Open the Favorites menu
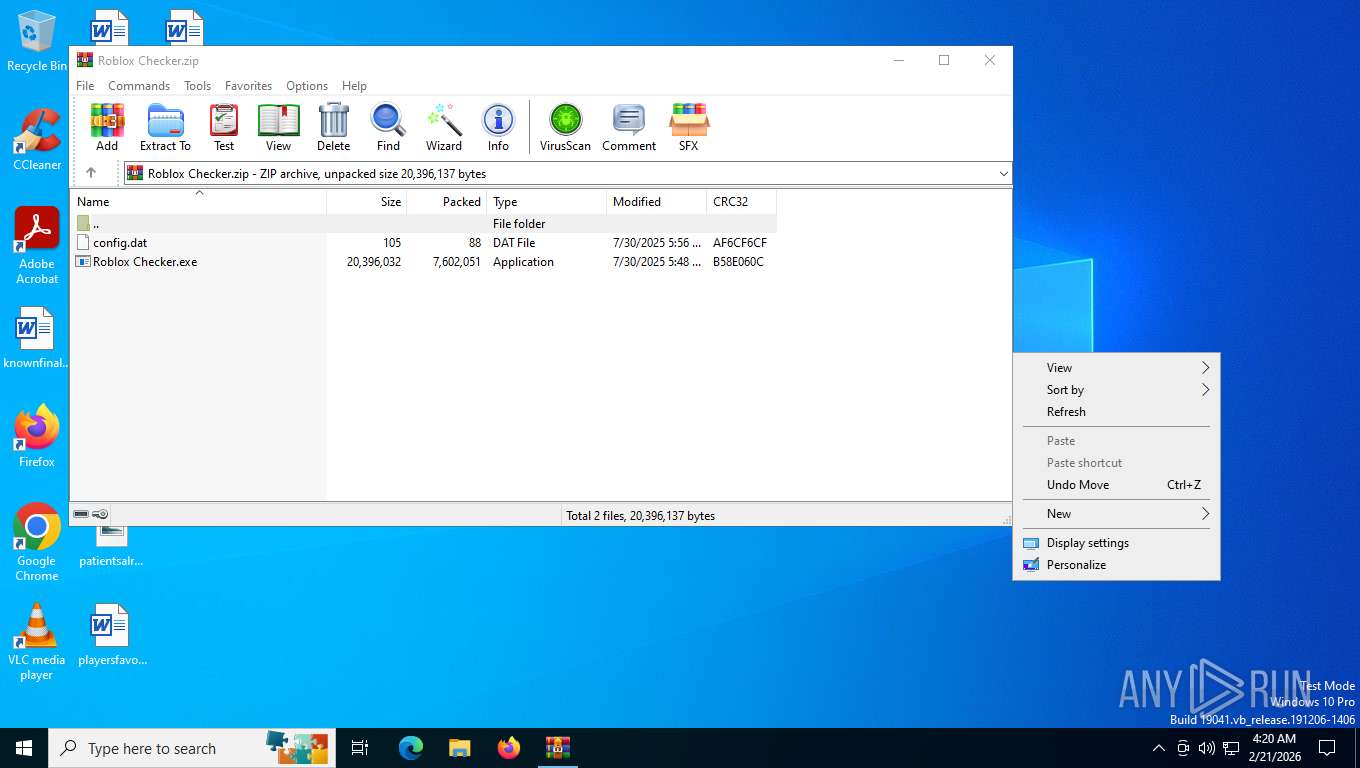Screen dimensions: 1360x768 (x=248, y=86)
